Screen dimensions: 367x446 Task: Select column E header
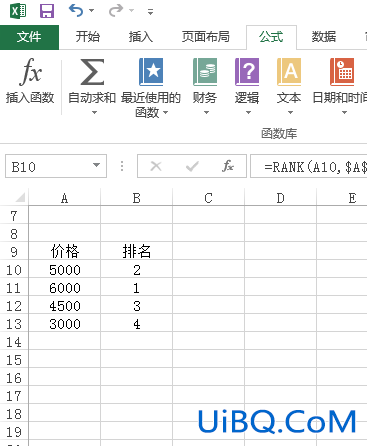[x=342, y=198]
